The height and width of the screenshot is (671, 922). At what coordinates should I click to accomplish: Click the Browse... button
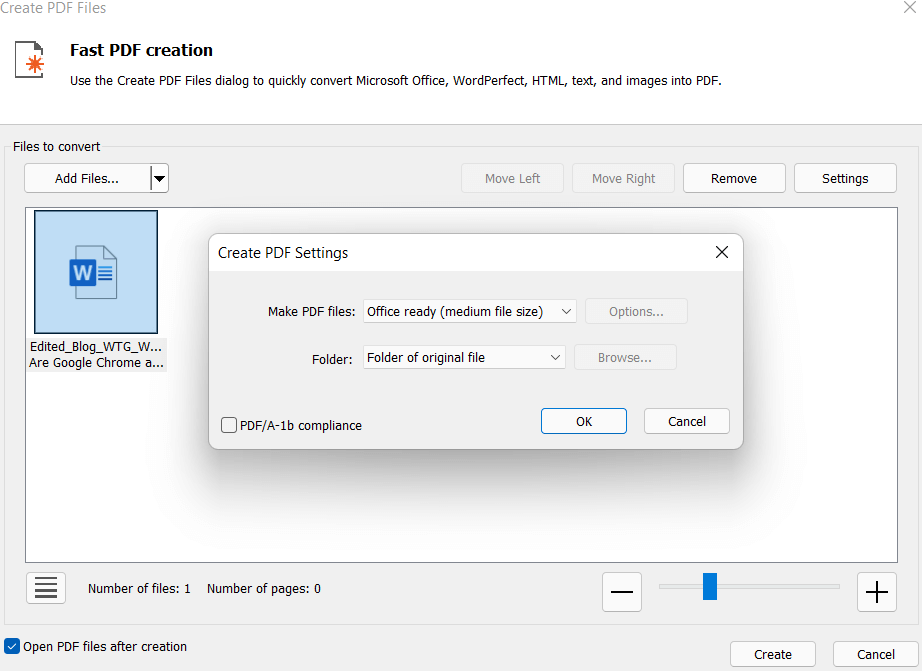pyautogui.click(x=624, y=358)
